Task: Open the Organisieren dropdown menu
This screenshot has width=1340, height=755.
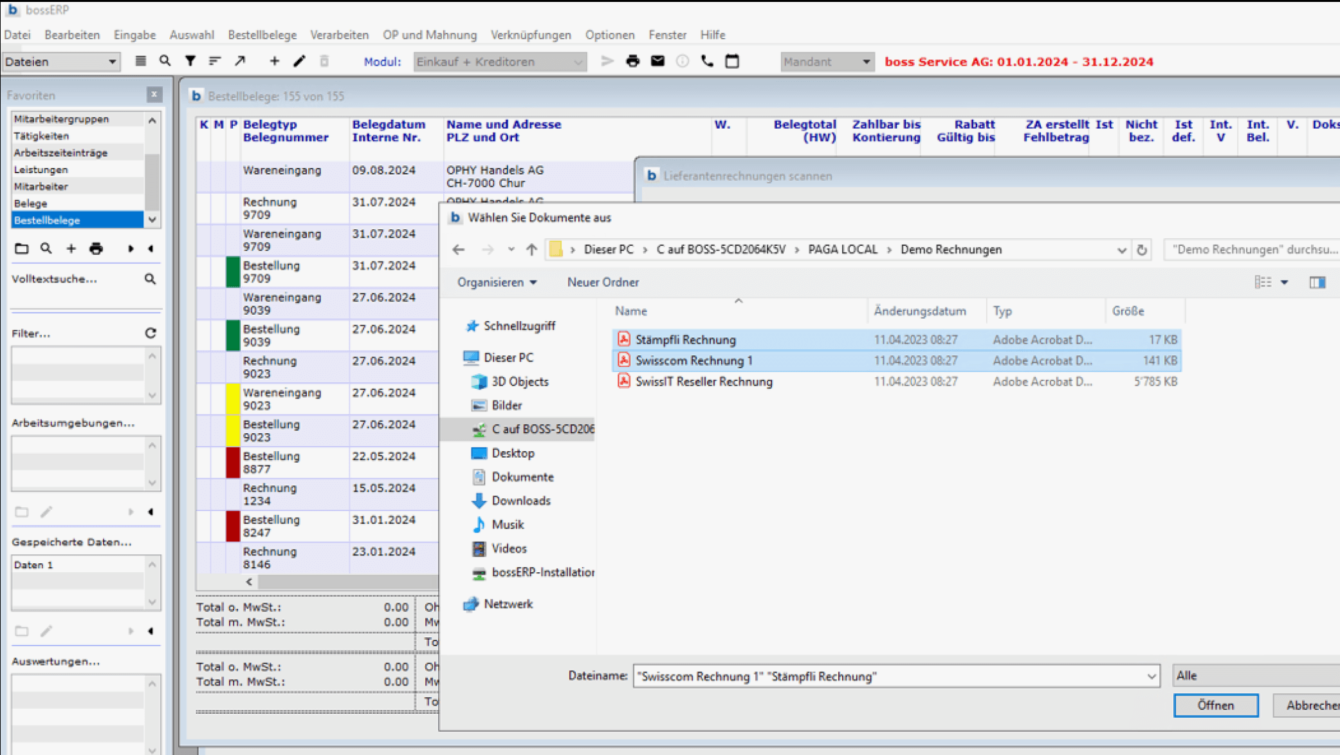Action: point(497,283)
